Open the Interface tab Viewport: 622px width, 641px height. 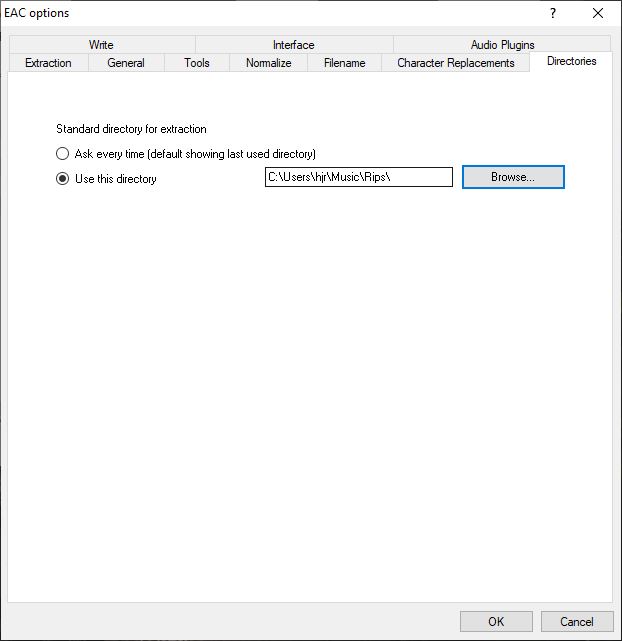[x=294, y=45]
